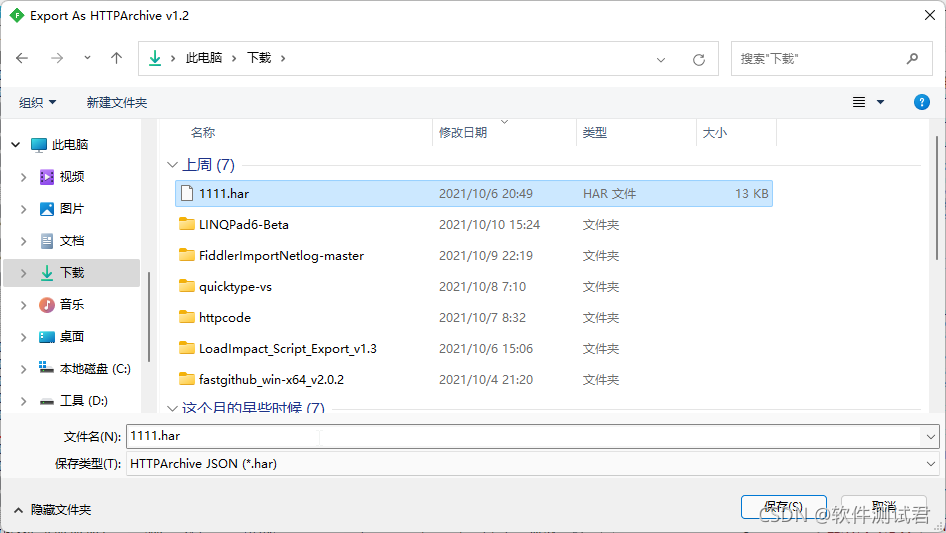Click the 1111.har file icon
The height and width of the screenshot is (533, 946).
(187, 193)
